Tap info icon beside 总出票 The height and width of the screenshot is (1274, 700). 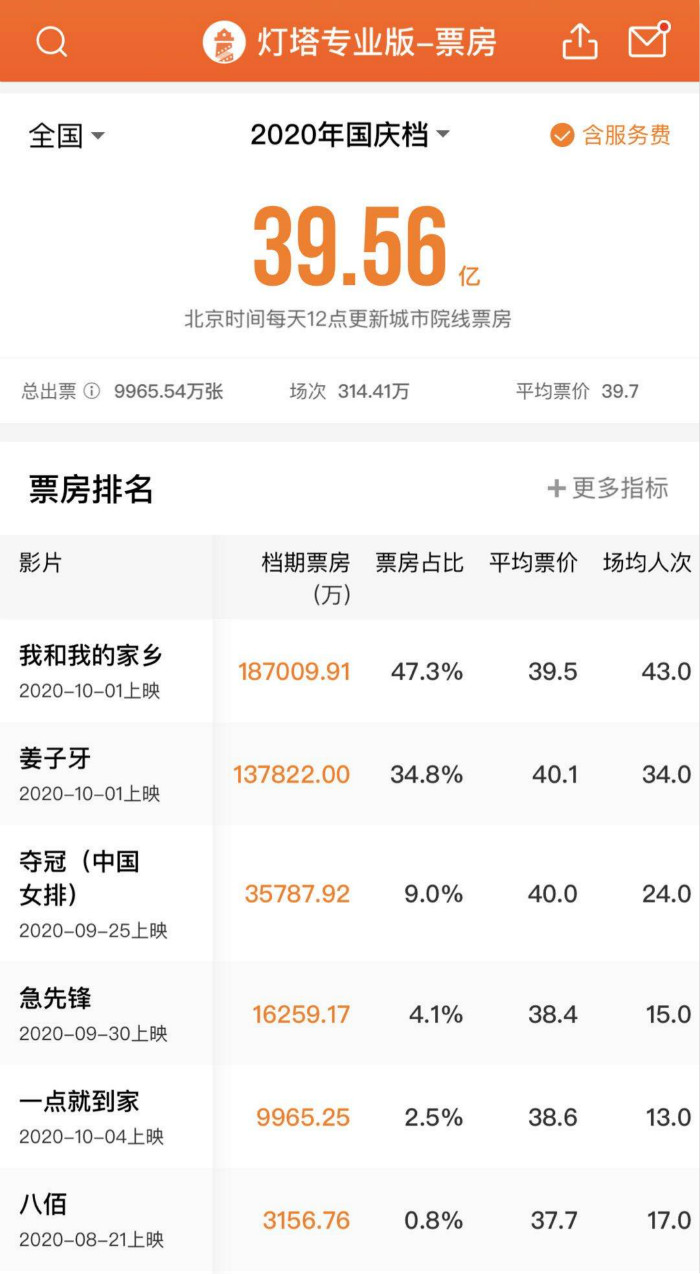[92, 391]
